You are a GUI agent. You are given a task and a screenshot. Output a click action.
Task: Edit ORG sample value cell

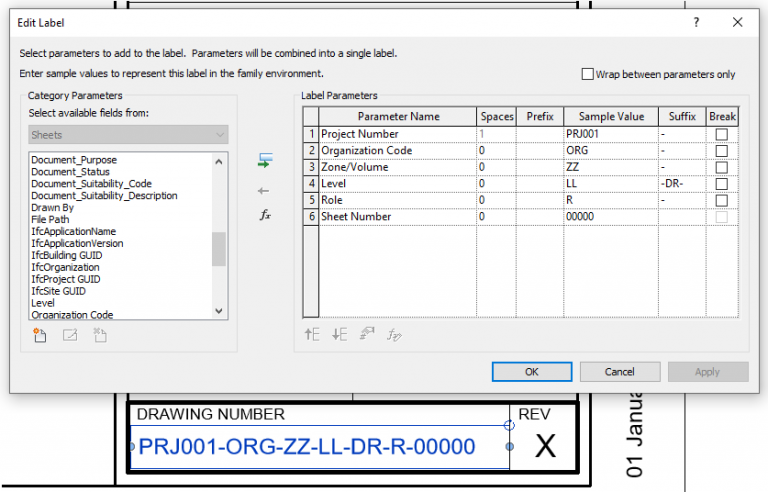611,150
